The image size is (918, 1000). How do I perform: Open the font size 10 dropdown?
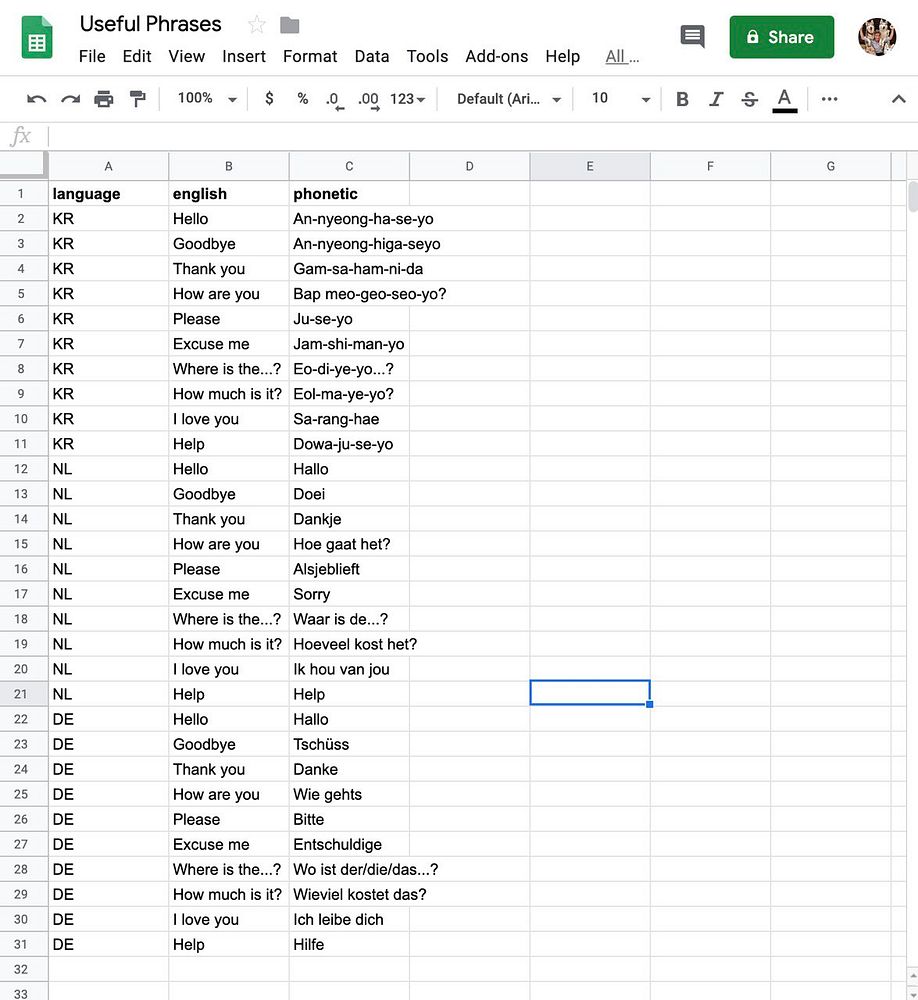(620, 99)
